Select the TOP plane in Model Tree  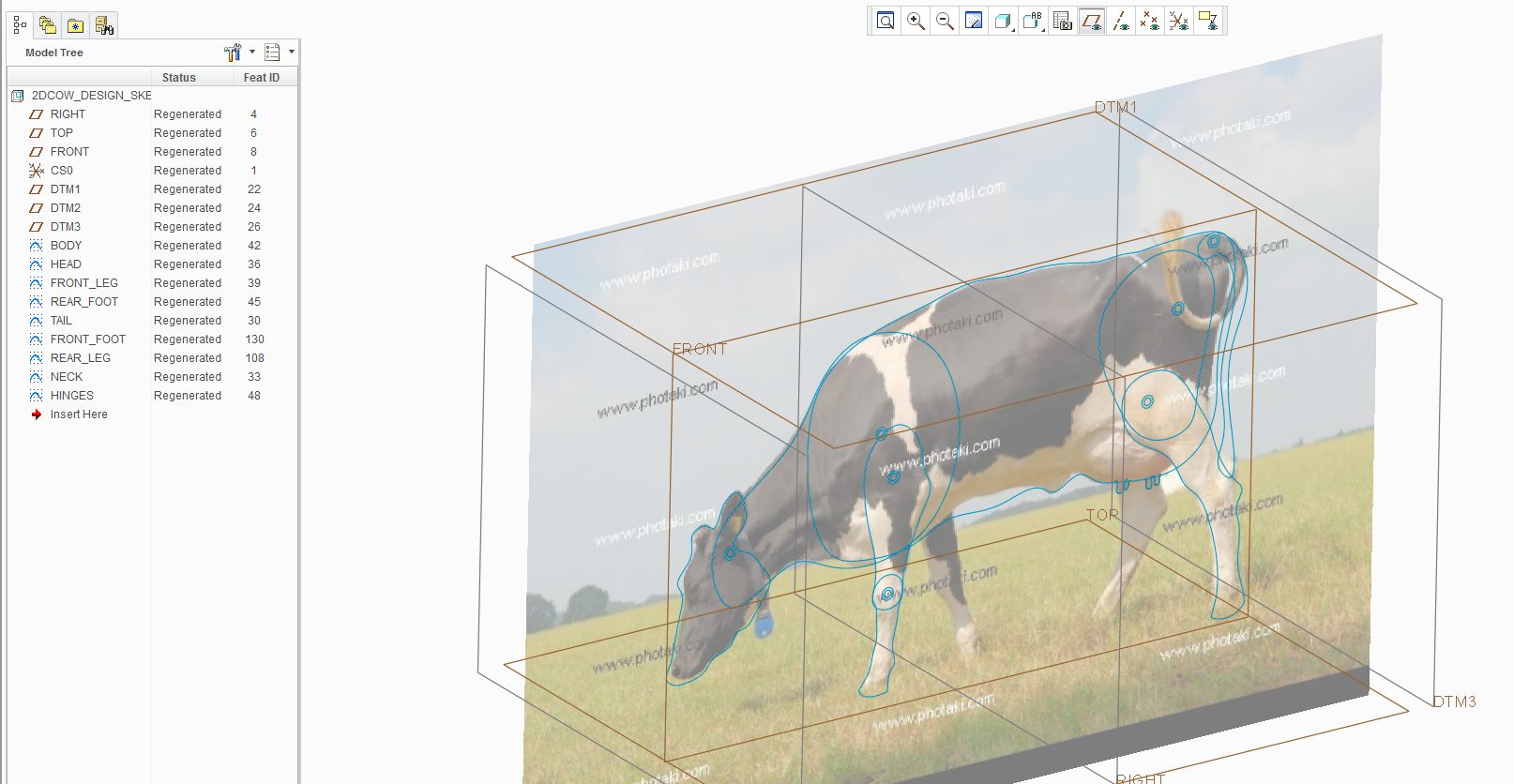(62, 133)
